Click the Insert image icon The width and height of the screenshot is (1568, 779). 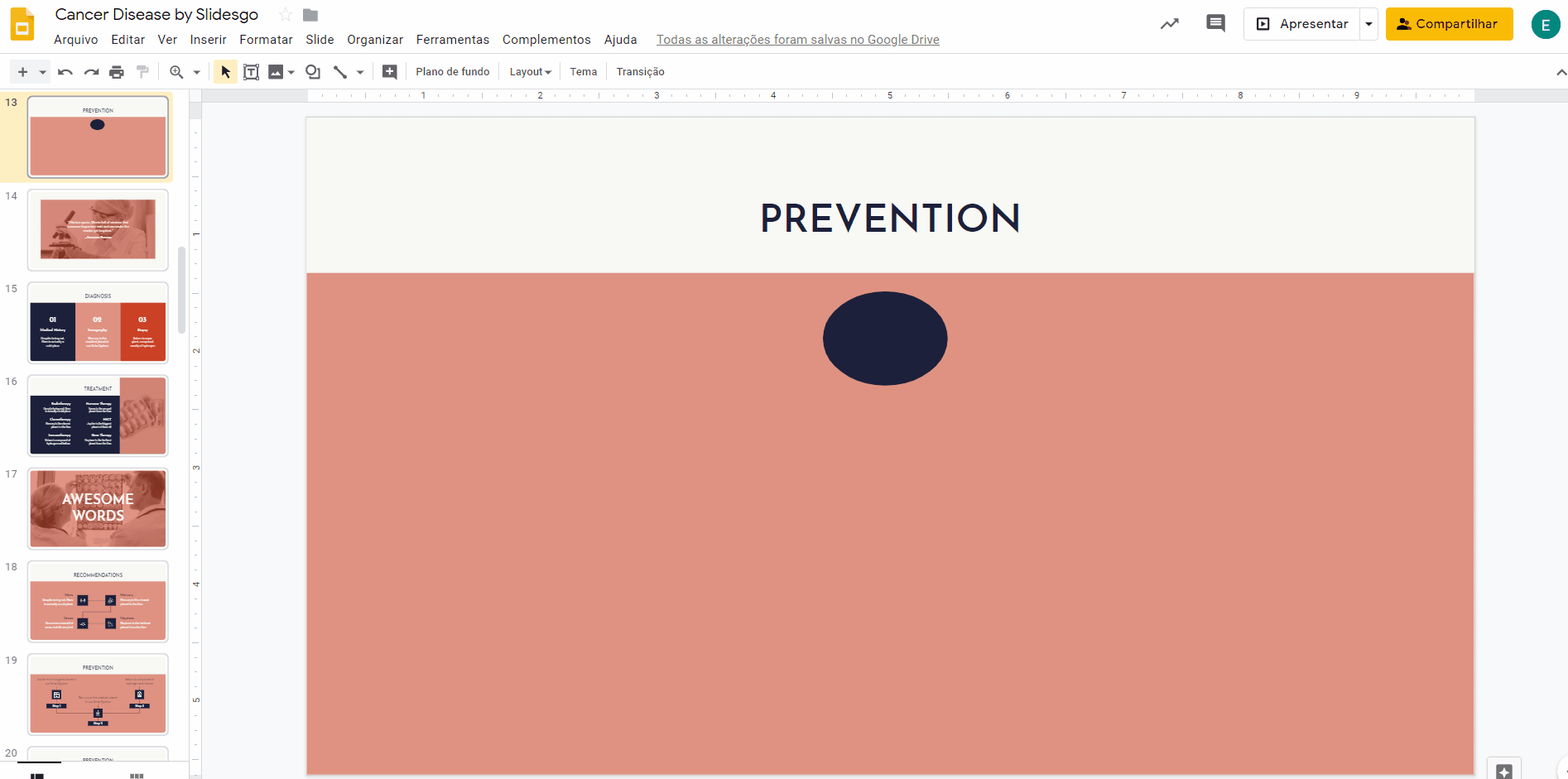point(276,72)
